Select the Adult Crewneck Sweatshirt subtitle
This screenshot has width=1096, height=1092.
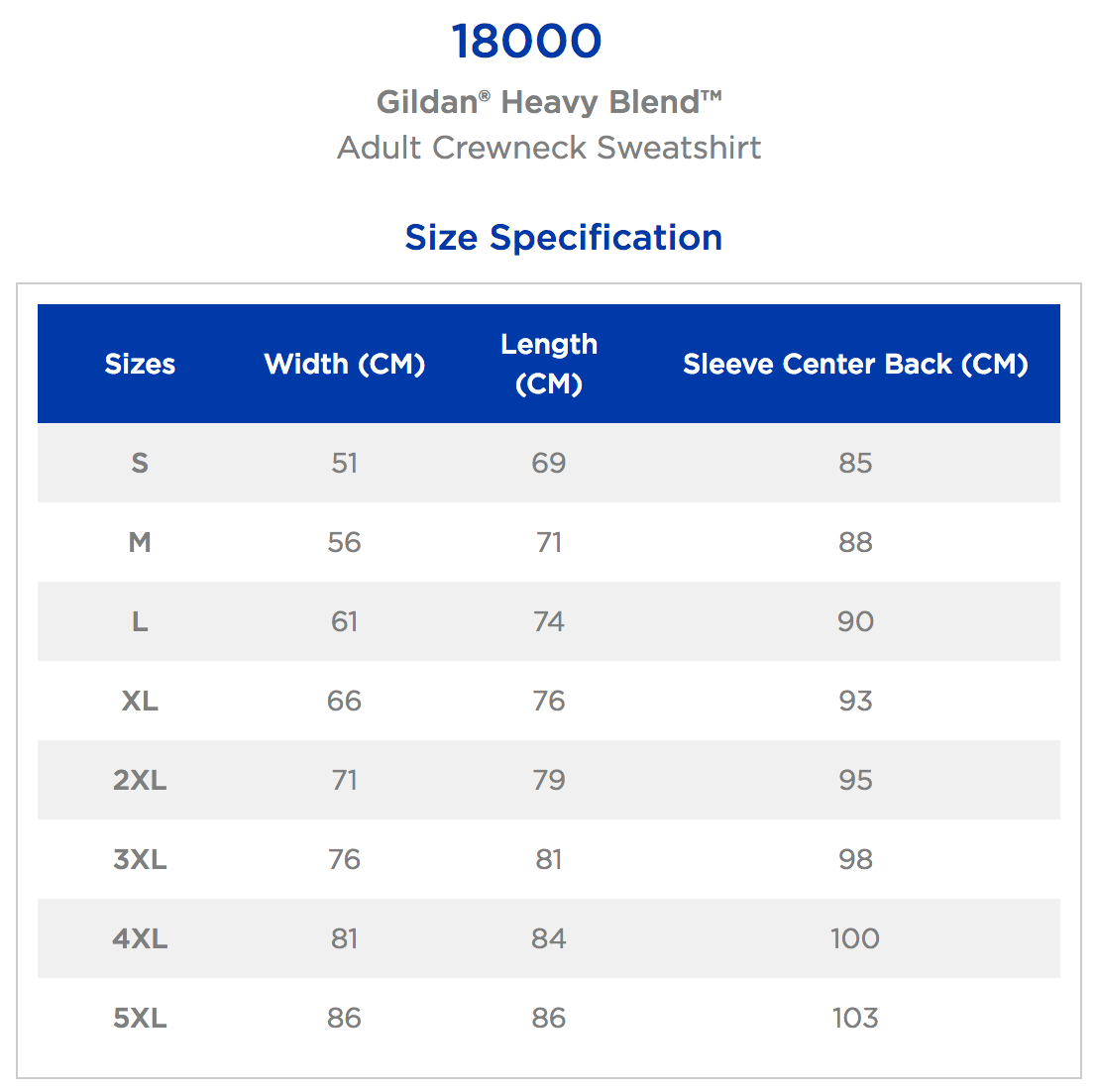click(549, 148)
